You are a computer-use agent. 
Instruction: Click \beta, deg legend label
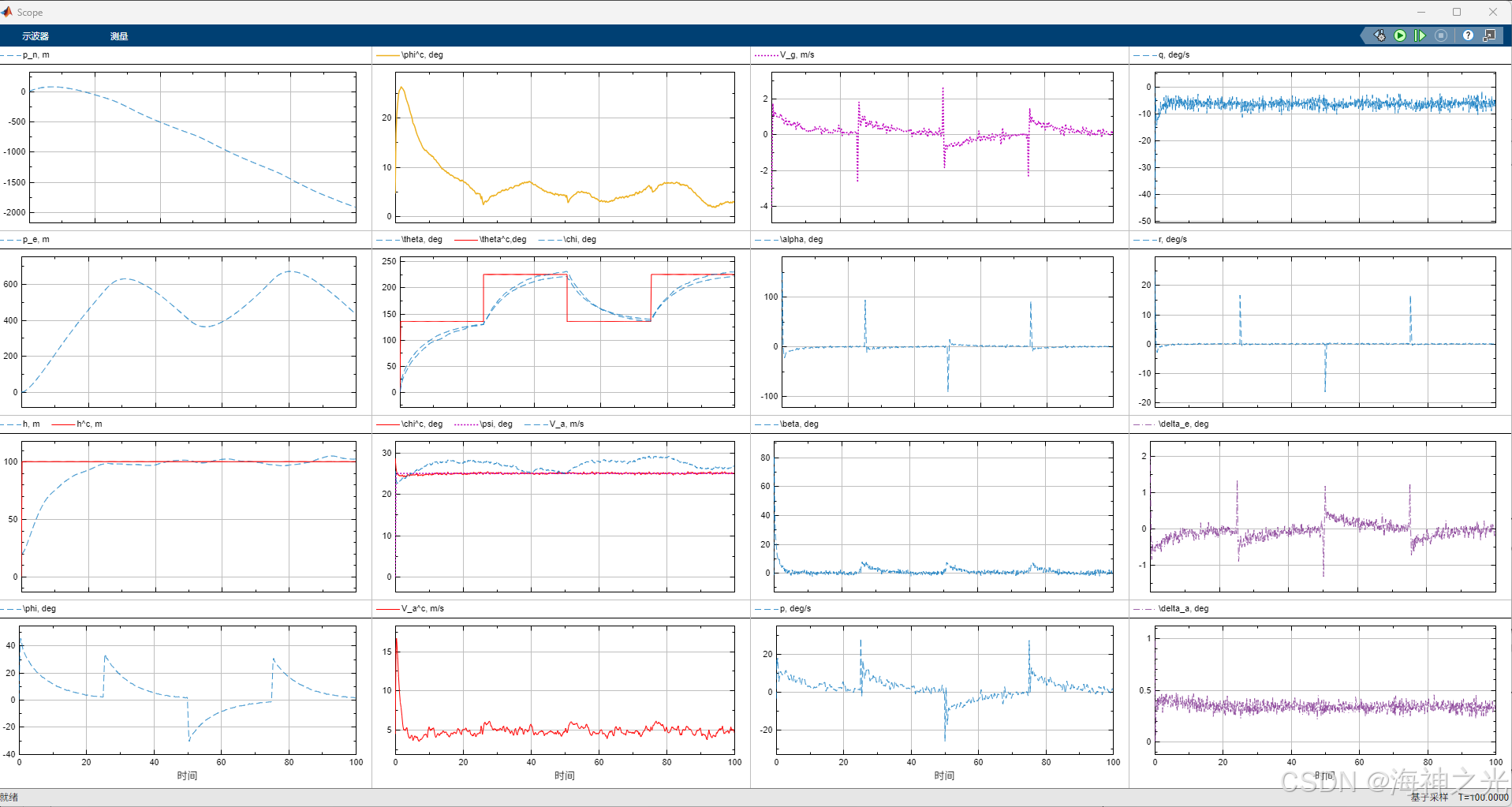click(x=799, y=424)
